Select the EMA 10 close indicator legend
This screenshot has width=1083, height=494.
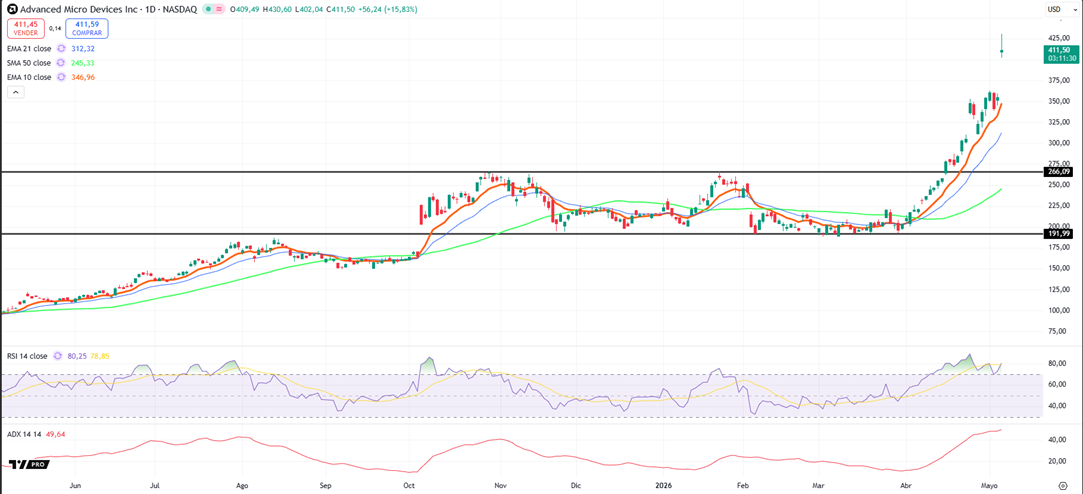pos(30,77)
